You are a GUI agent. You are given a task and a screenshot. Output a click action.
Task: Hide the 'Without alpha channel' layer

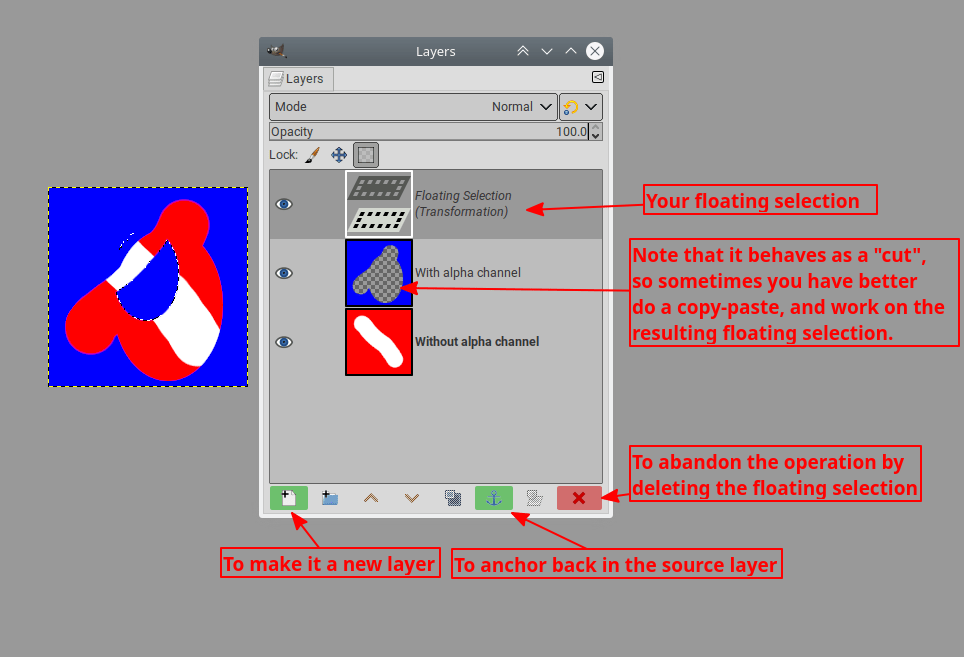click(284, 342)
